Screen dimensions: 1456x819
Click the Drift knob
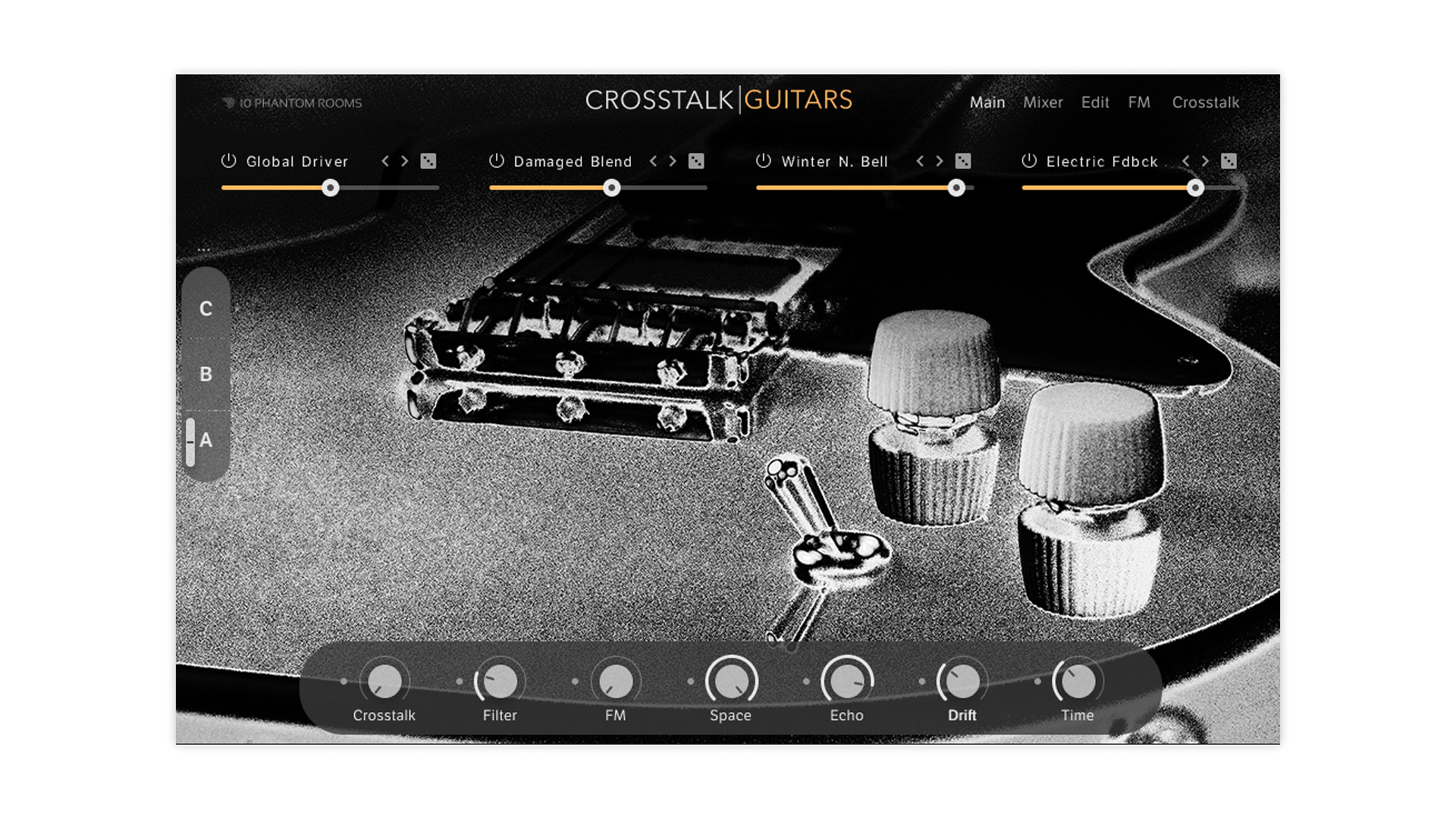tap(962, 681)
